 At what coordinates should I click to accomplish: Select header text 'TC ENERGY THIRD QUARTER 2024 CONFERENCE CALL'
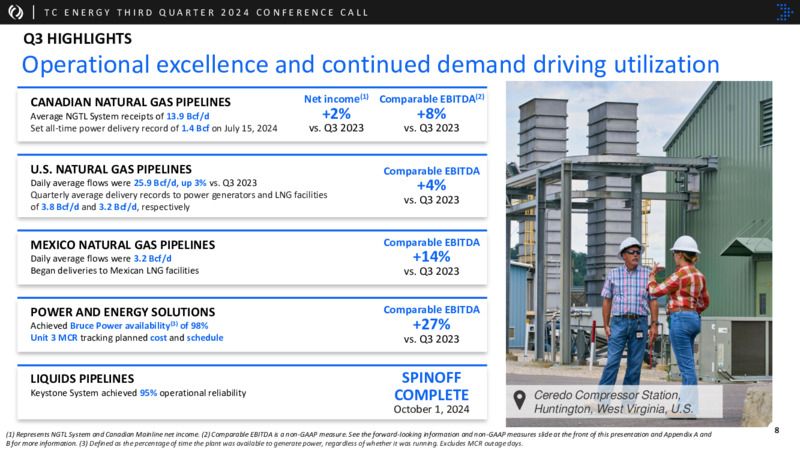pos(206,13)
